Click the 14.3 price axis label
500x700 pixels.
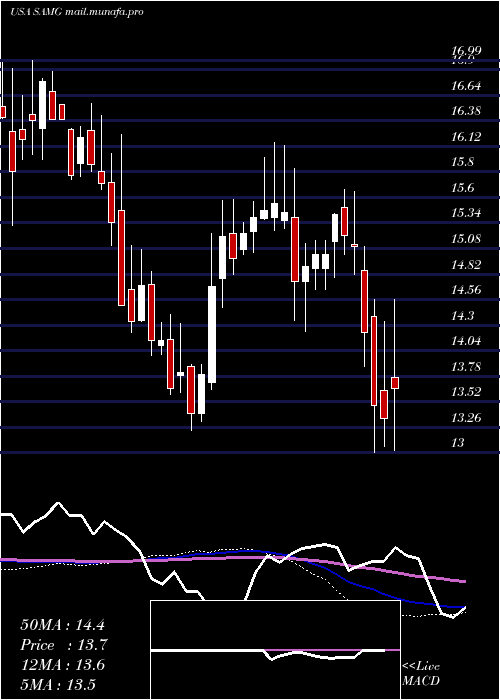(x=462, y=316)
